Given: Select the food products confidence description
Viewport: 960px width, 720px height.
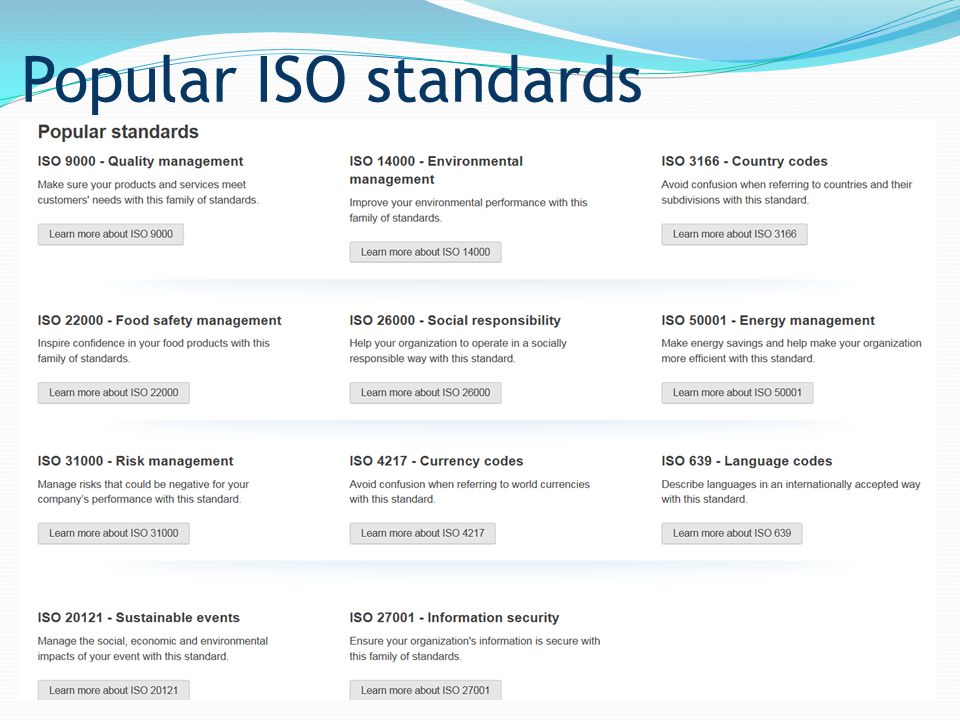Looking at the screenshot, I should click(x=154, y=351).
